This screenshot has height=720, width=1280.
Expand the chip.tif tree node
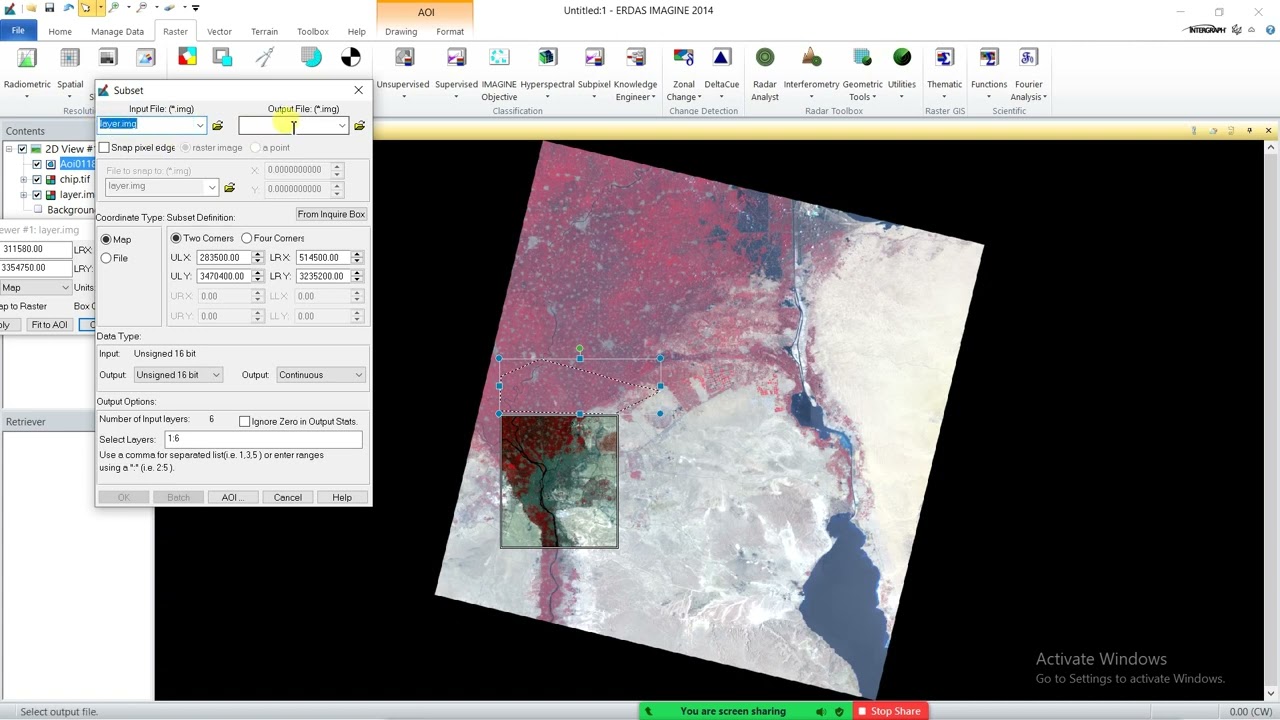pos(24,180)
